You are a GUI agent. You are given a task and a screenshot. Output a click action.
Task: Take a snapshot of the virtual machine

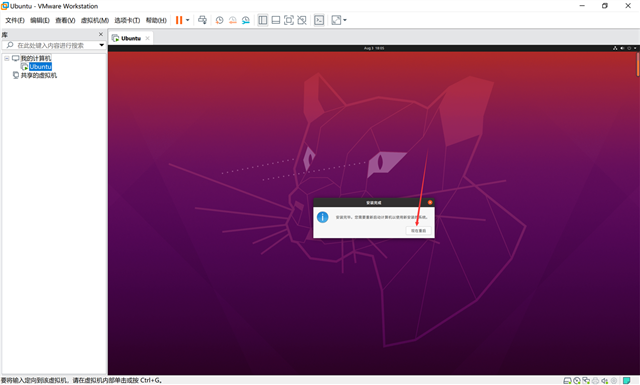click(x=220, y=20)
